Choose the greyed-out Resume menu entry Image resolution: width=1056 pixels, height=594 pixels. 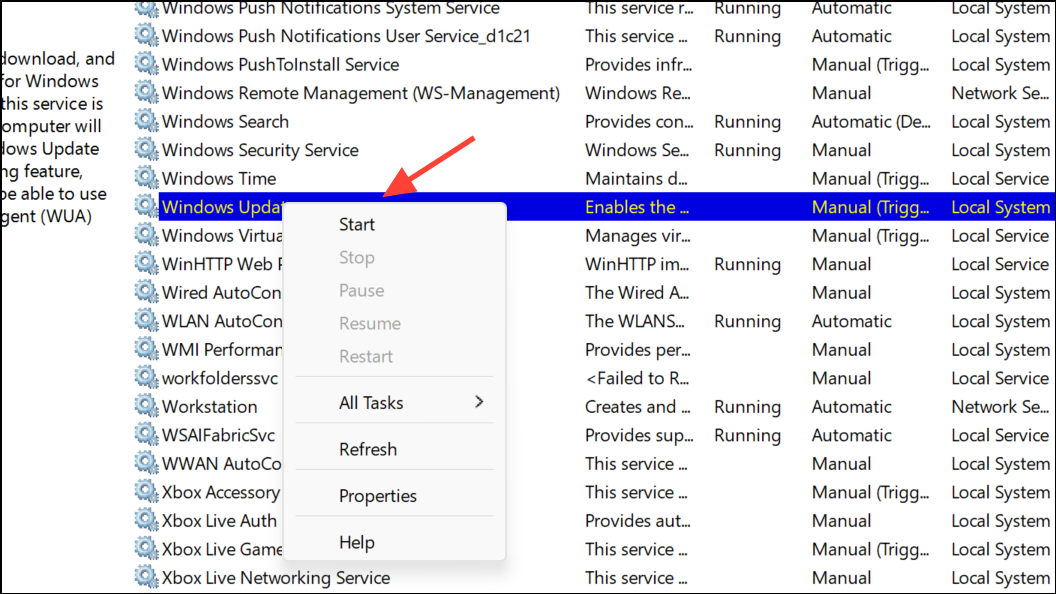click(x=370, y=323)
